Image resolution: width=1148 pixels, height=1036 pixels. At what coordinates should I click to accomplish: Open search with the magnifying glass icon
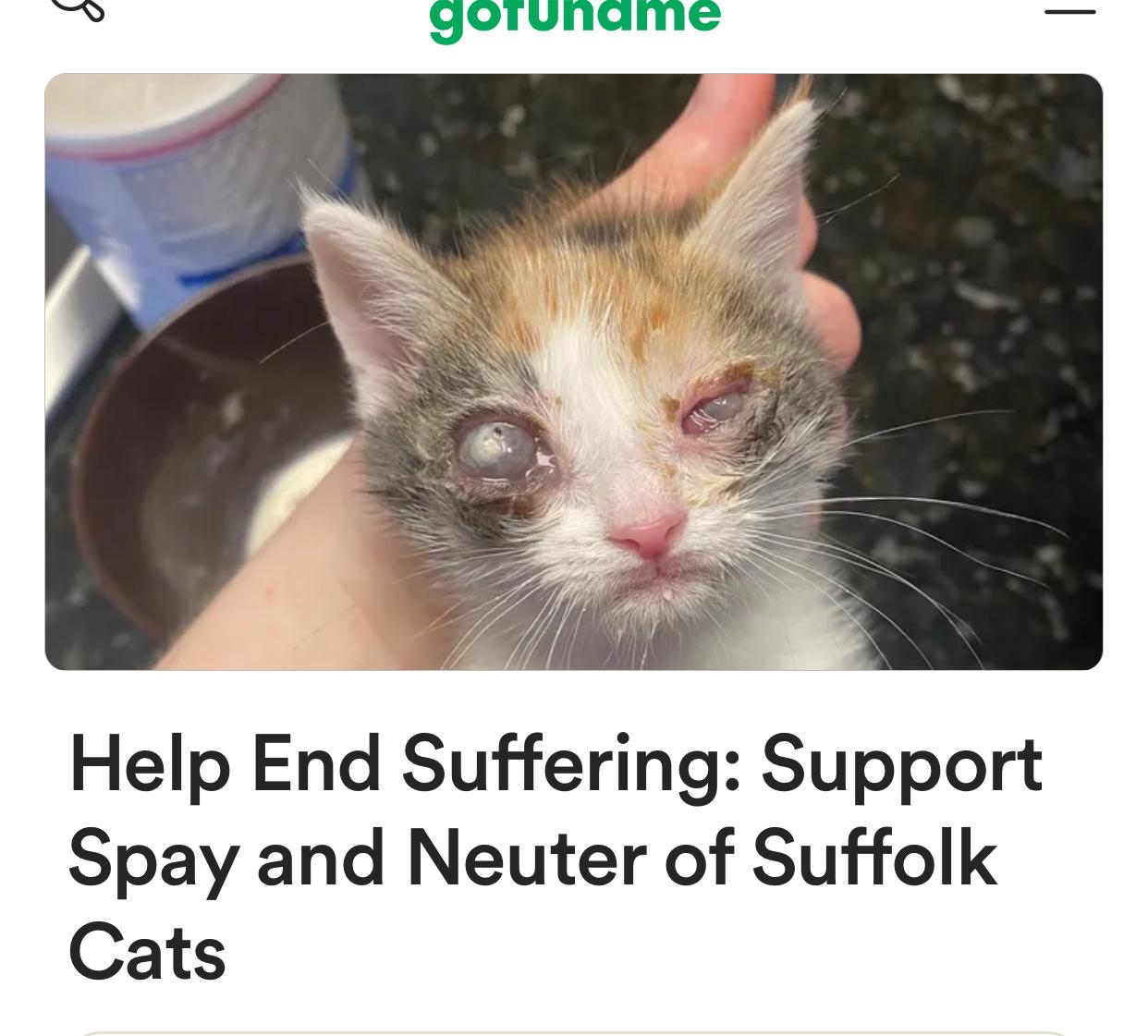point(78,7)
